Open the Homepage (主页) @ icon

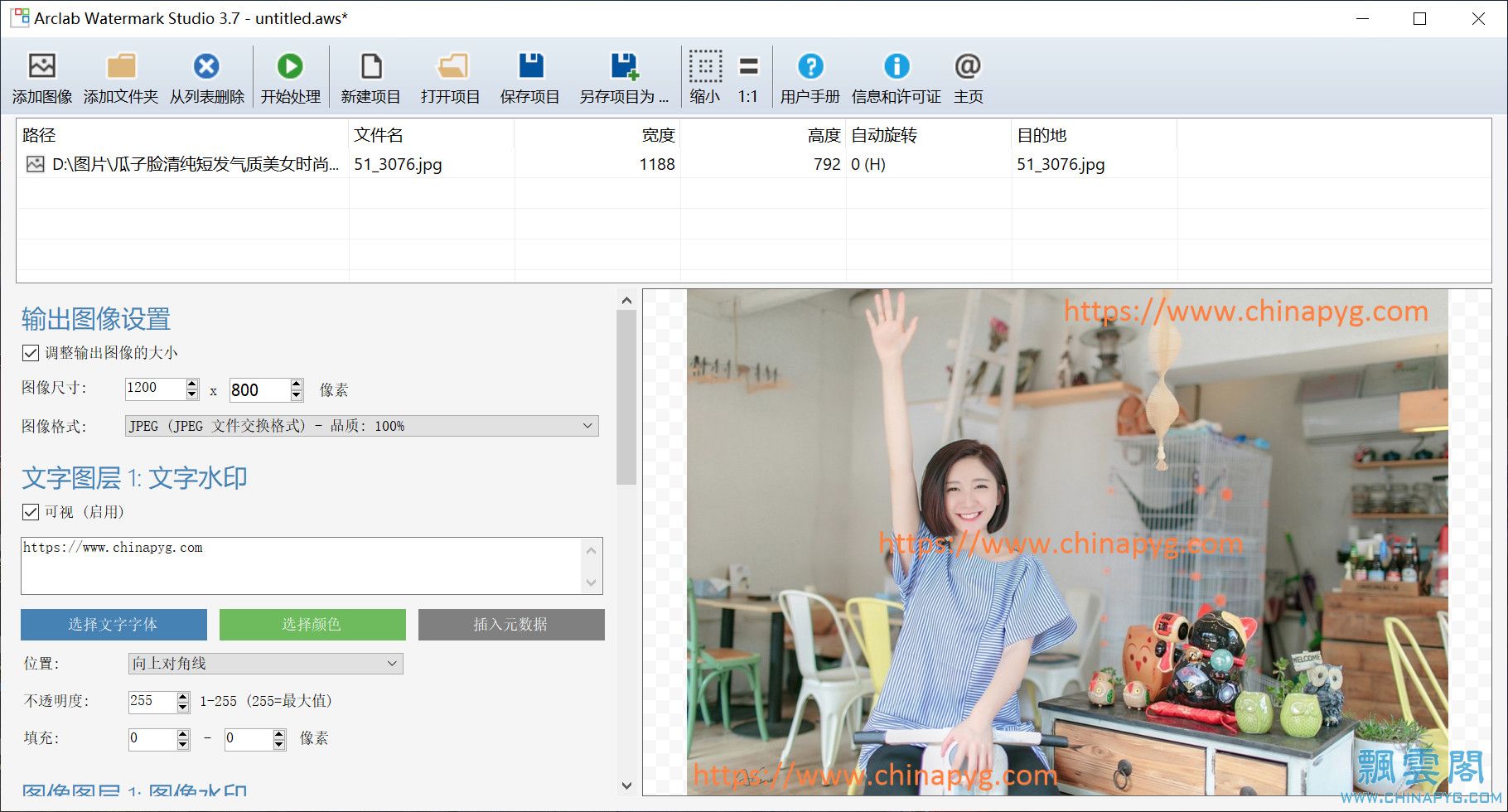(x=968, y=66)
